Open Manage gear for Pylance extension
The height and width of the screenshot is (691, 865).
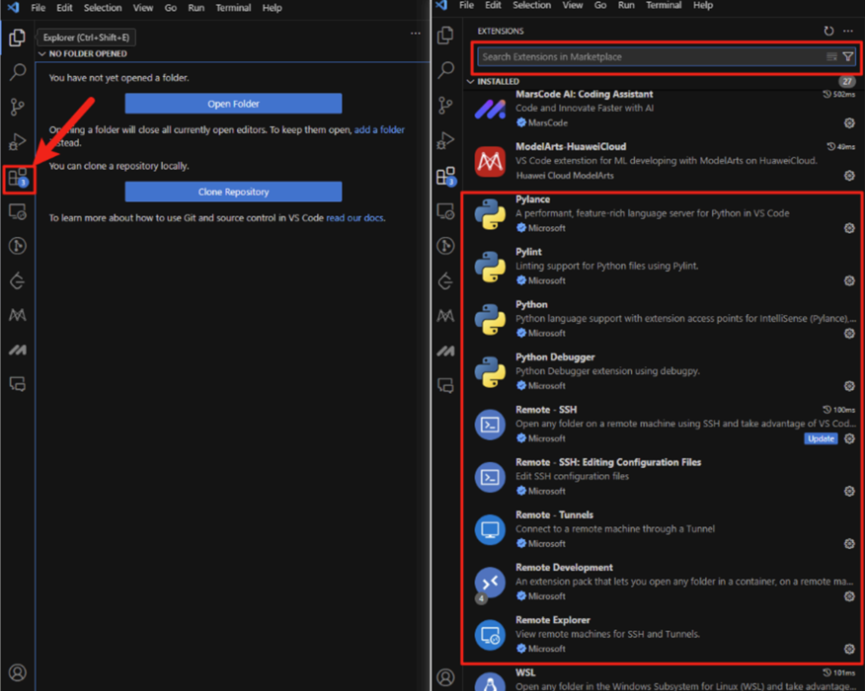(850, 228)
